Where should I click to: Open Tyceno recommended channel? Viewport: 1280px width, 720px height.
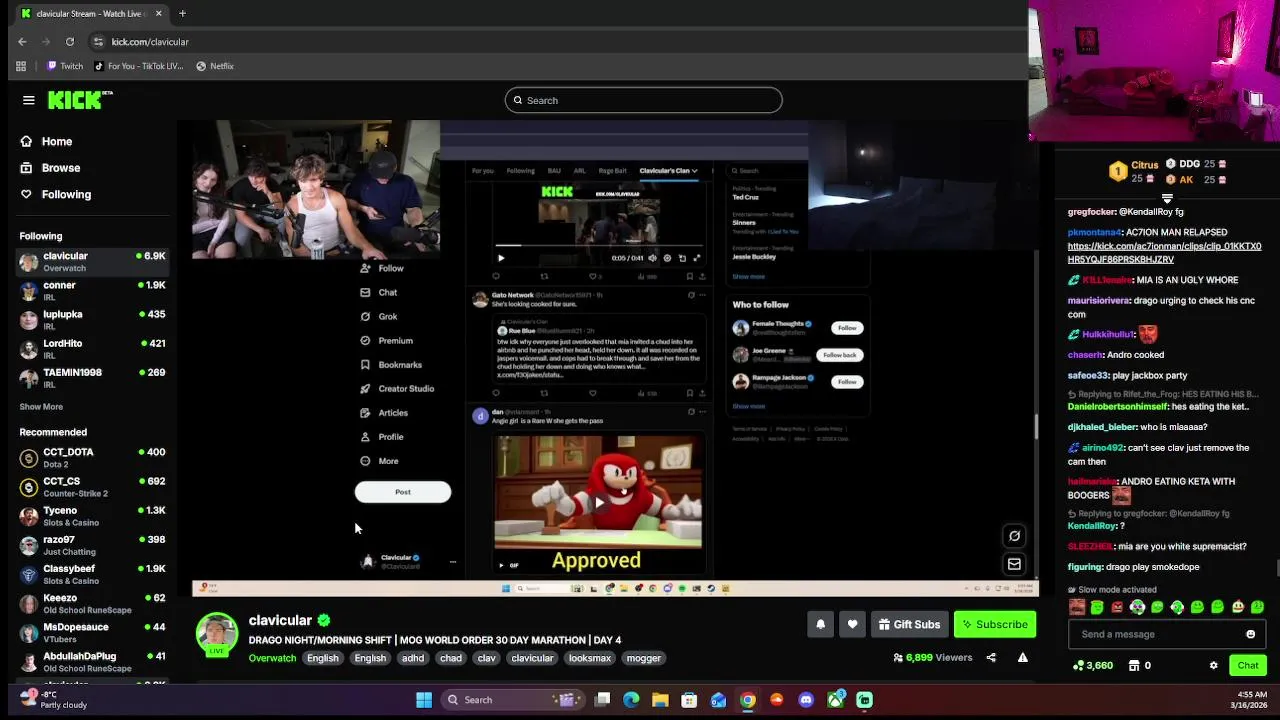(x=92, y=516)
